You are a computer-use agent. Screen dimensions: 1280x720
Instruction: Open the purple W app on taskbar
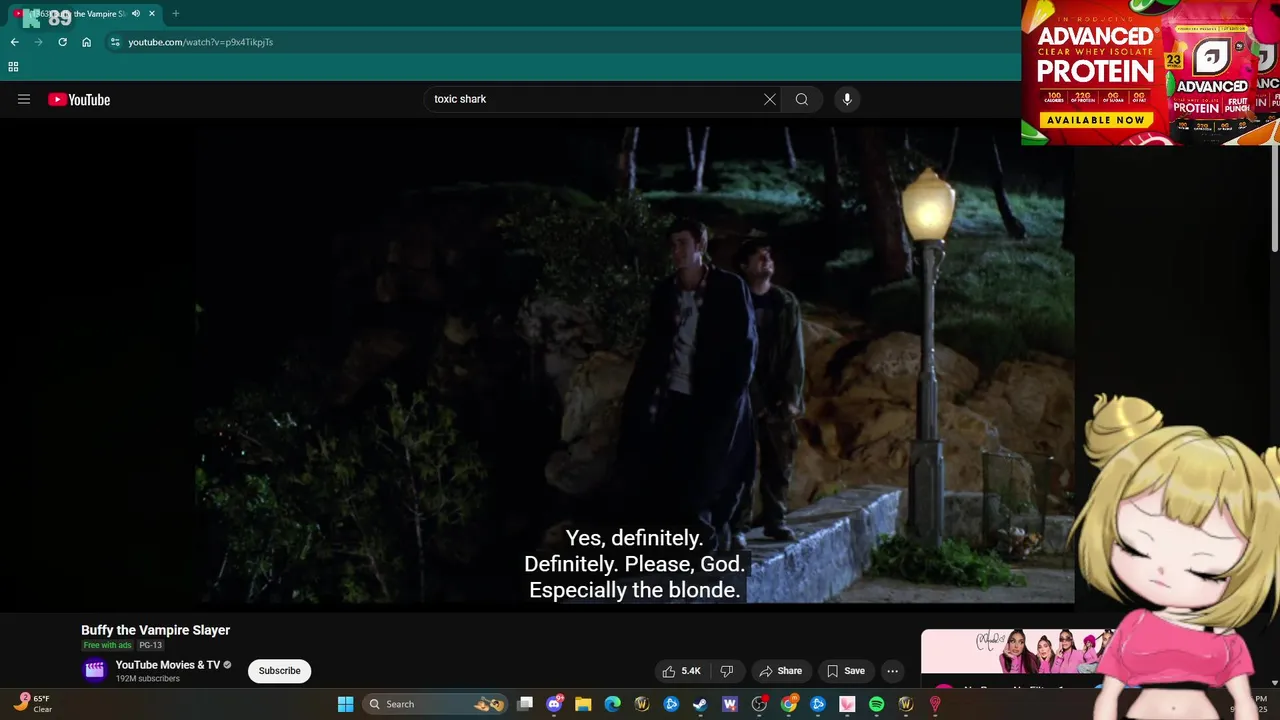730,704
